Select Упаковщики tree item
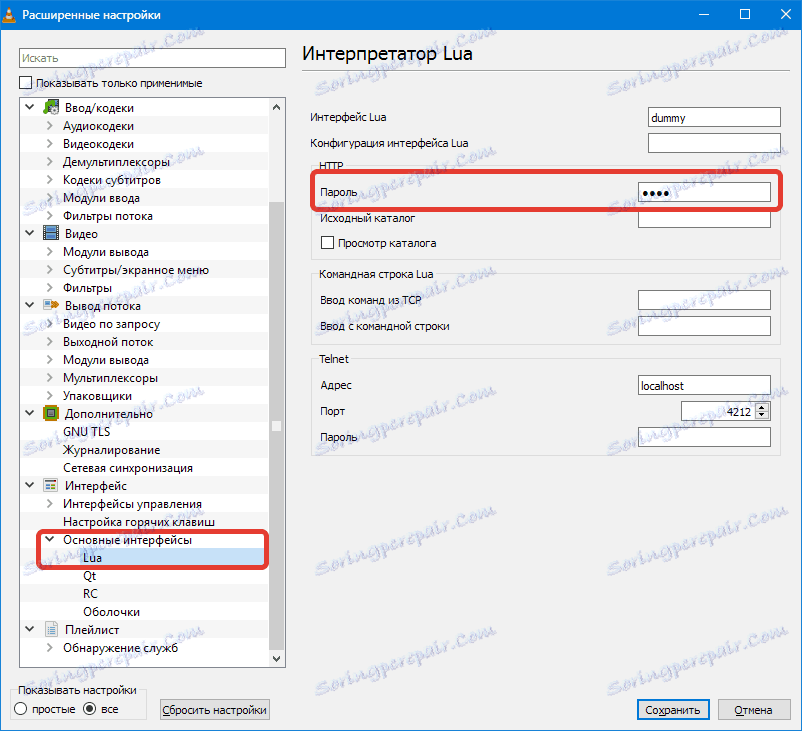This screenshot has height=731, width=802. click(x=97, y=395)
